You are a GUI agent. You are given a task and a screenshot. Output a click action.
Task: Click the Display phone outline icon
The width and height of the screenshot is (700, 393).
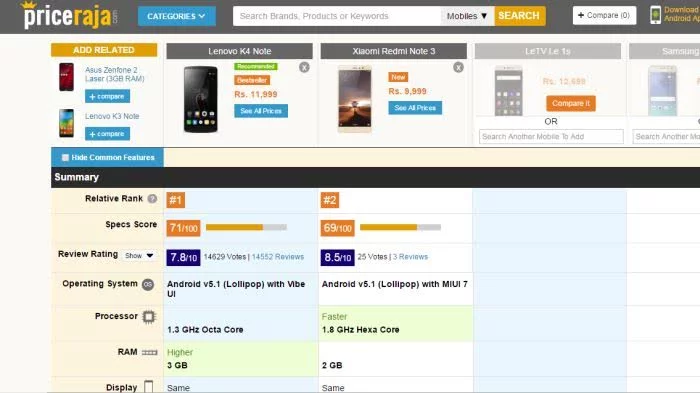(149, 387)
